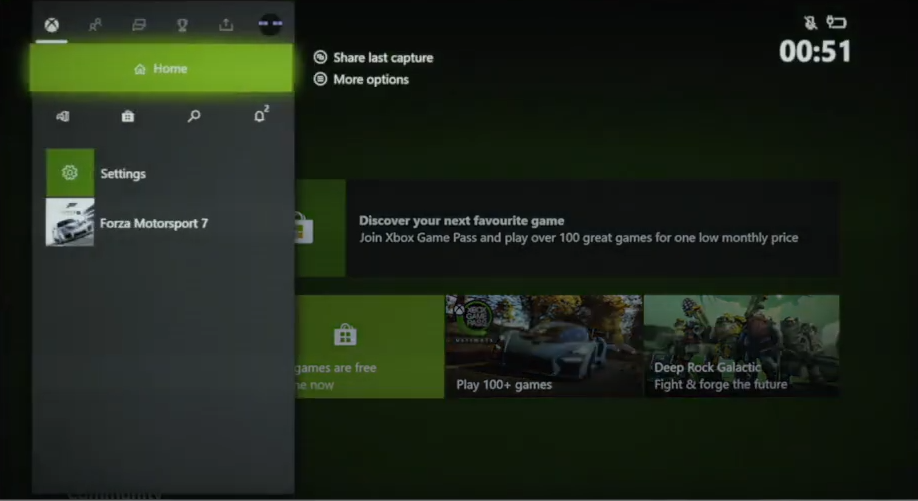918x501 pixels.
Task: Click the store bag tile beside the Game Pass banner
Action: click(x=320, y=228)
